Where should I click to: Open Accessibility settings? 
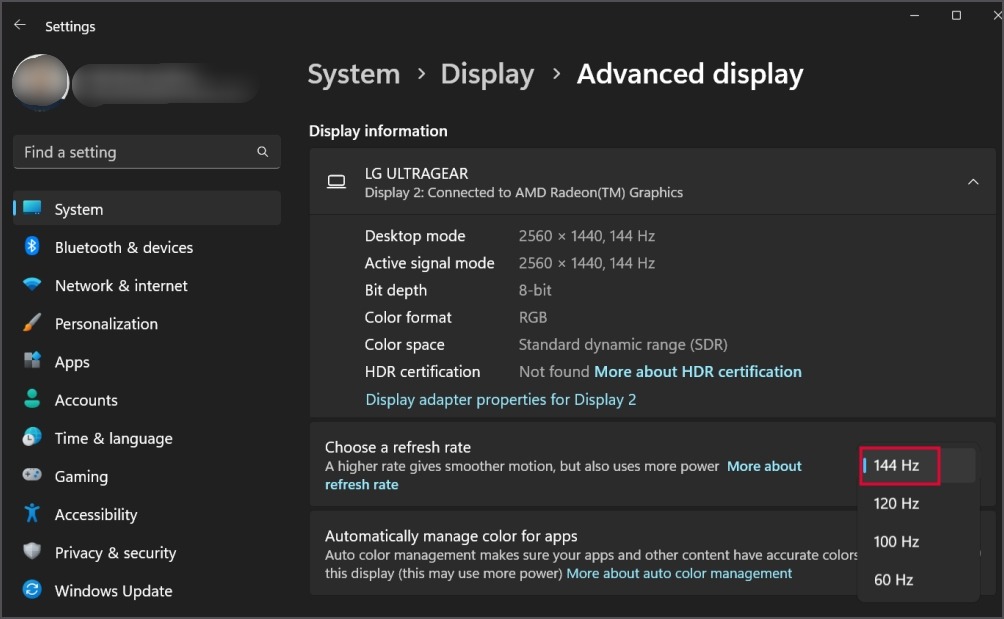pyautogui.click(x=147, y=515)
